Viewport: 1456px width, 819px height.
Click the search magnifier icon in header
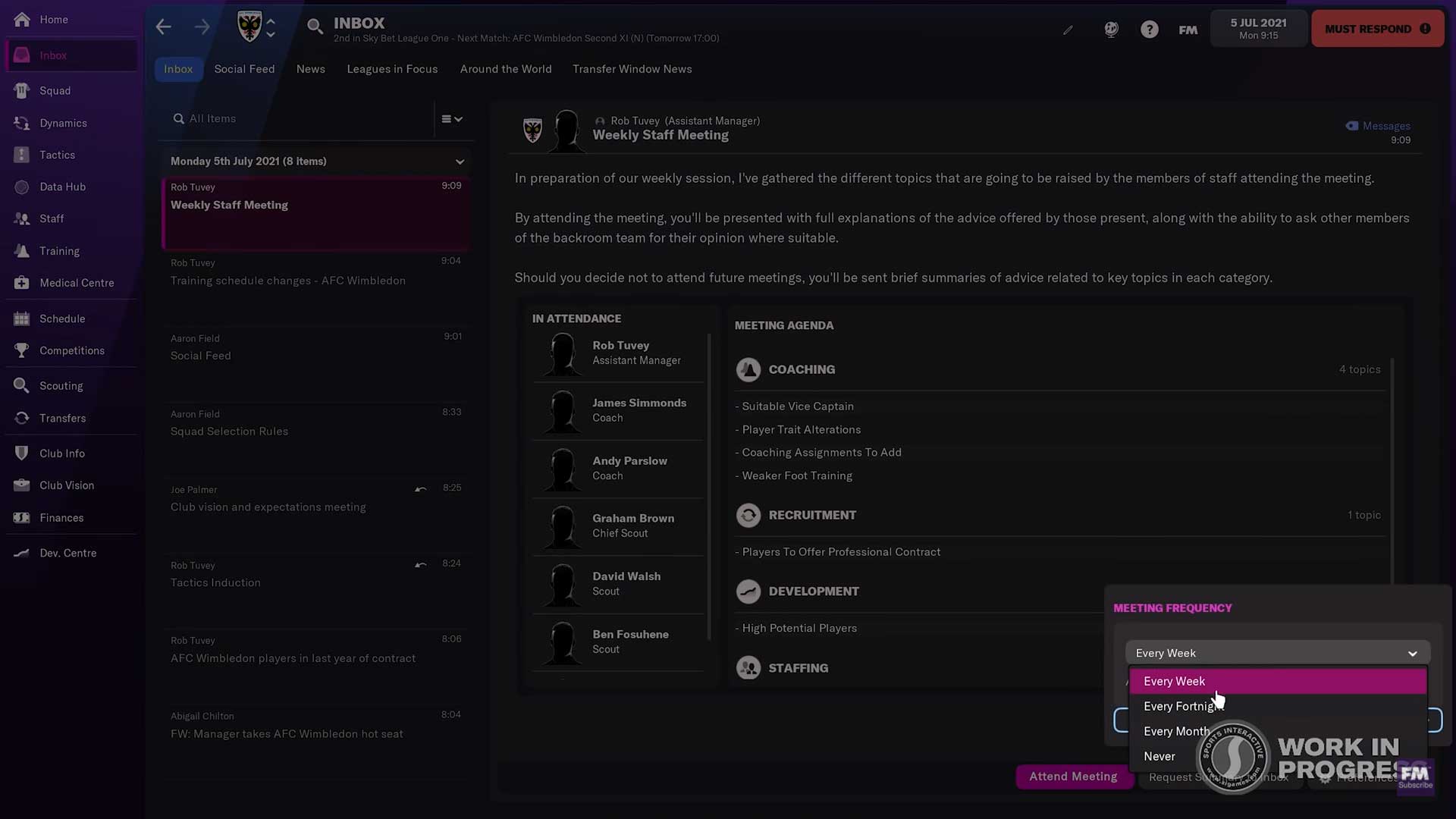pyautogui.click(x=314, y=27)
